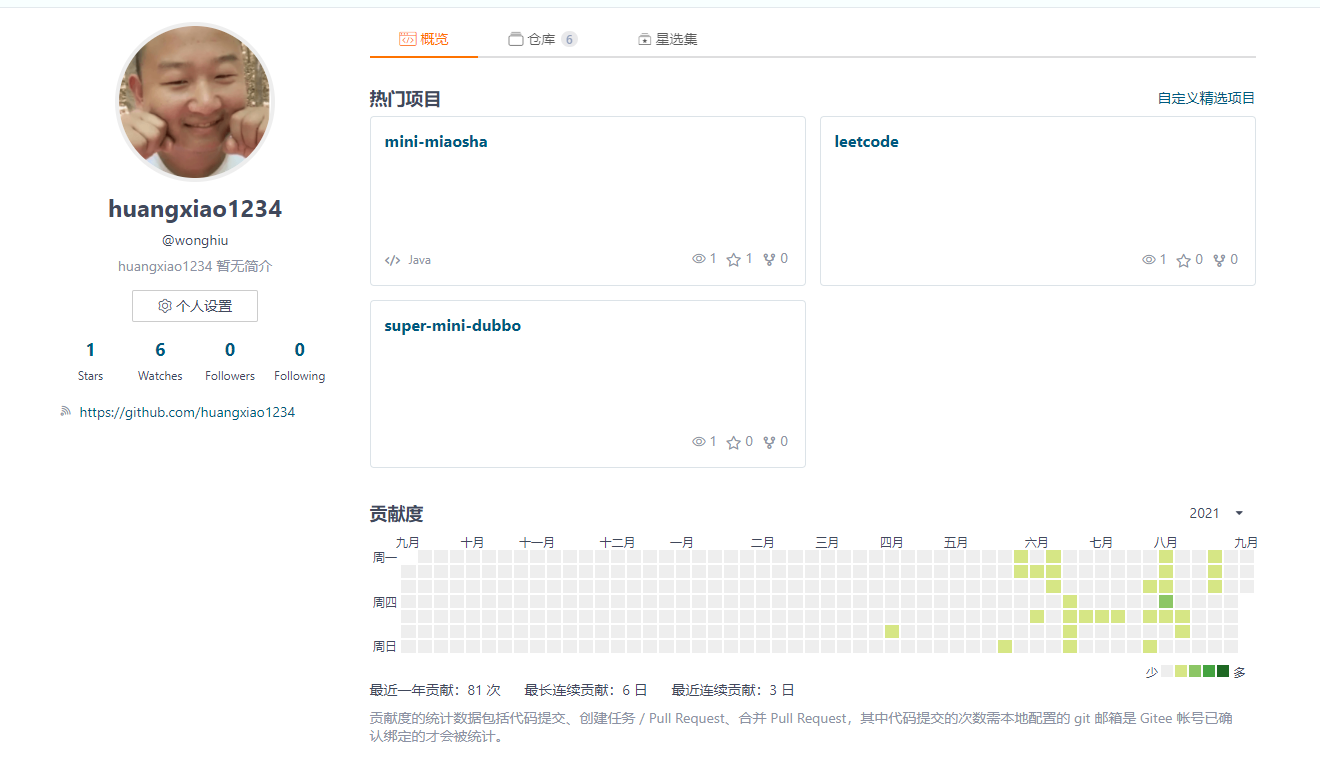Switch to the 仓库 tab

[x=540, y=39]
